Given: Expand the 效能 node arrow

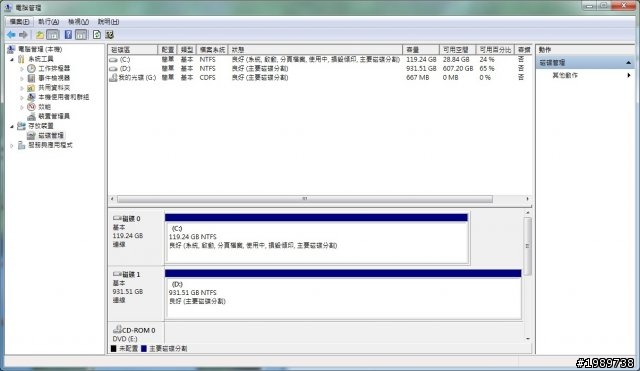Looking at the screenshot, I should (x=22, y=107).
